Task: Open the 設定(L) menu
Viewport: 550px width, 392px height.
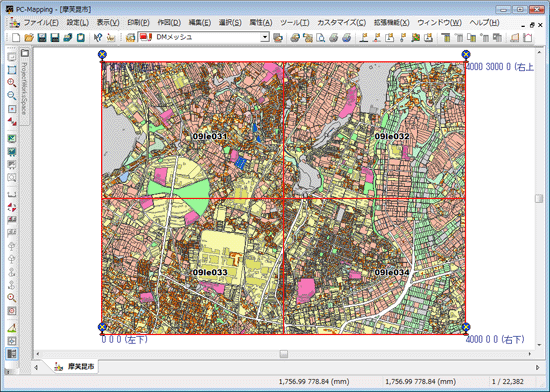Action: click(78, 23)
